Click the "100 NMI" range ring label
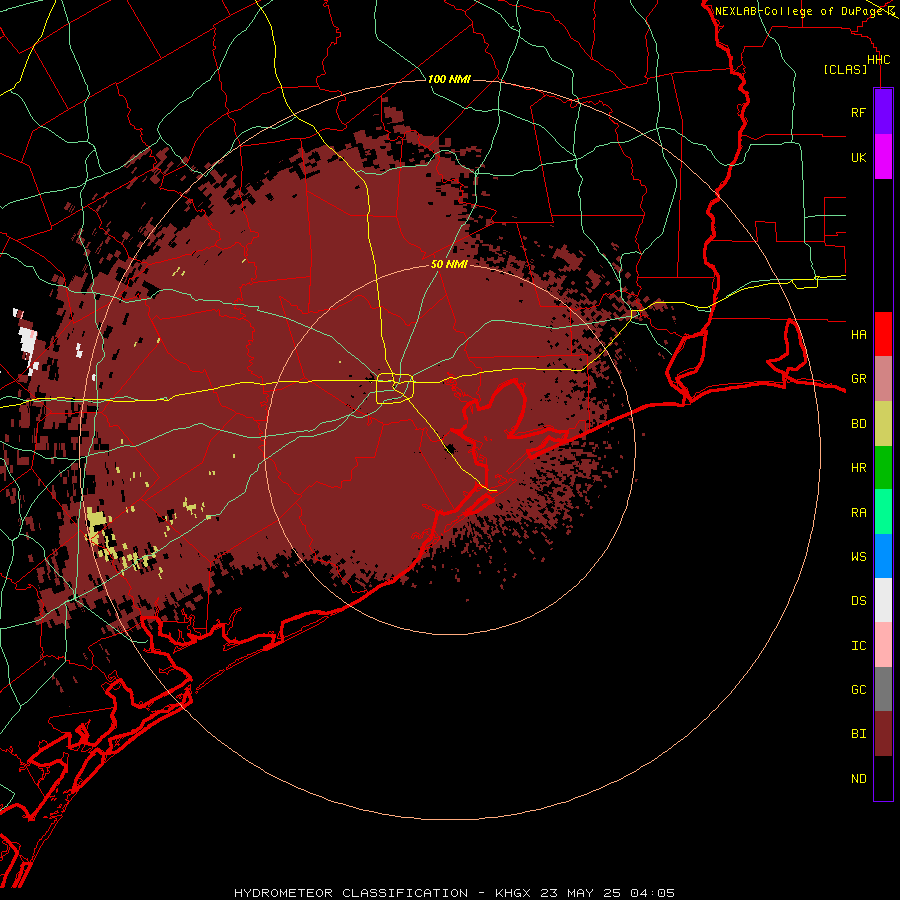Image resolution: width=900 pixels, height=900 pixels. coord(449,79)
